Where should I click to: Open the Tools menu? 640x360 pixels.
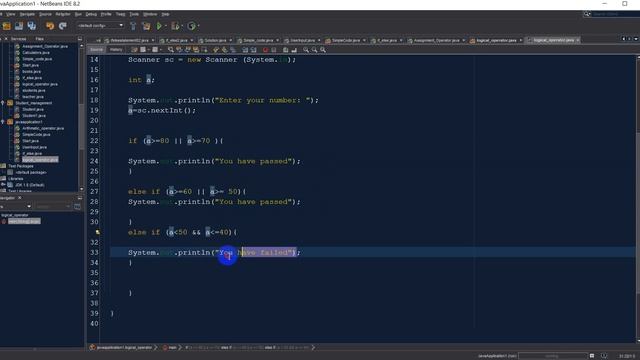click(x=134, y=14)
